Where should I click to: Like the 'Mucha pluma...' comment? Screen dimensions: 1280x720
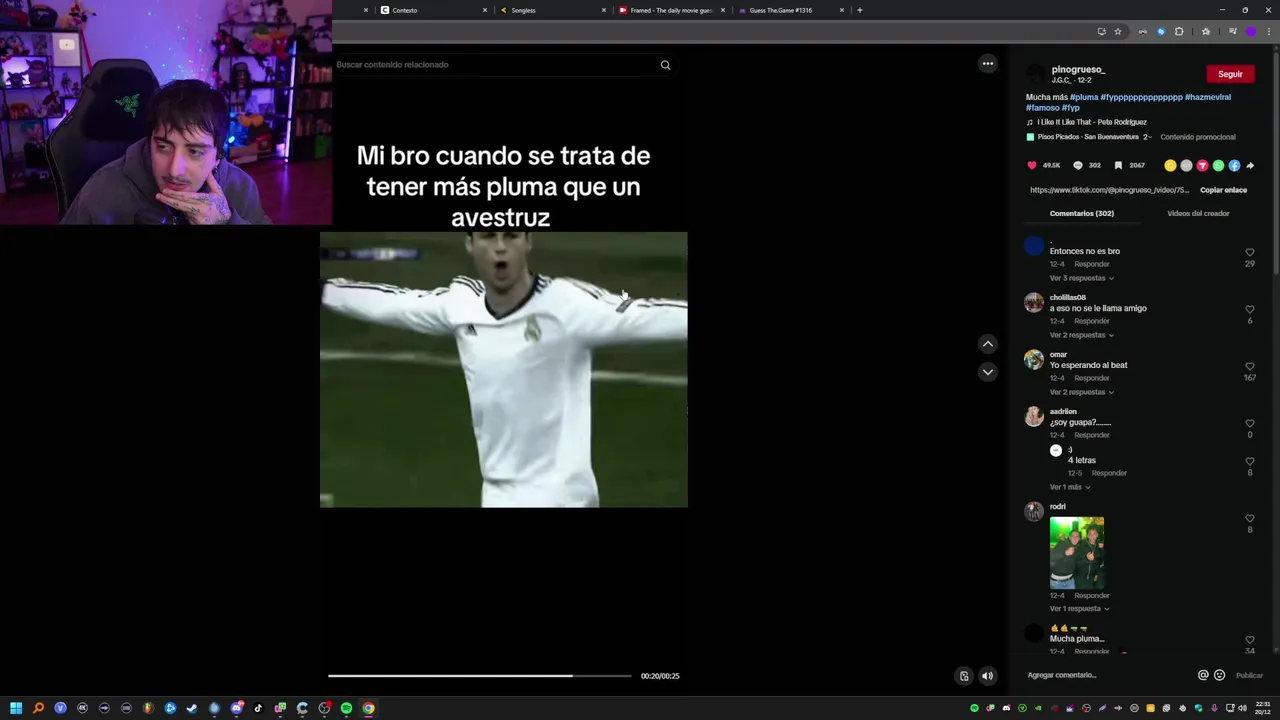[1250, 640]
